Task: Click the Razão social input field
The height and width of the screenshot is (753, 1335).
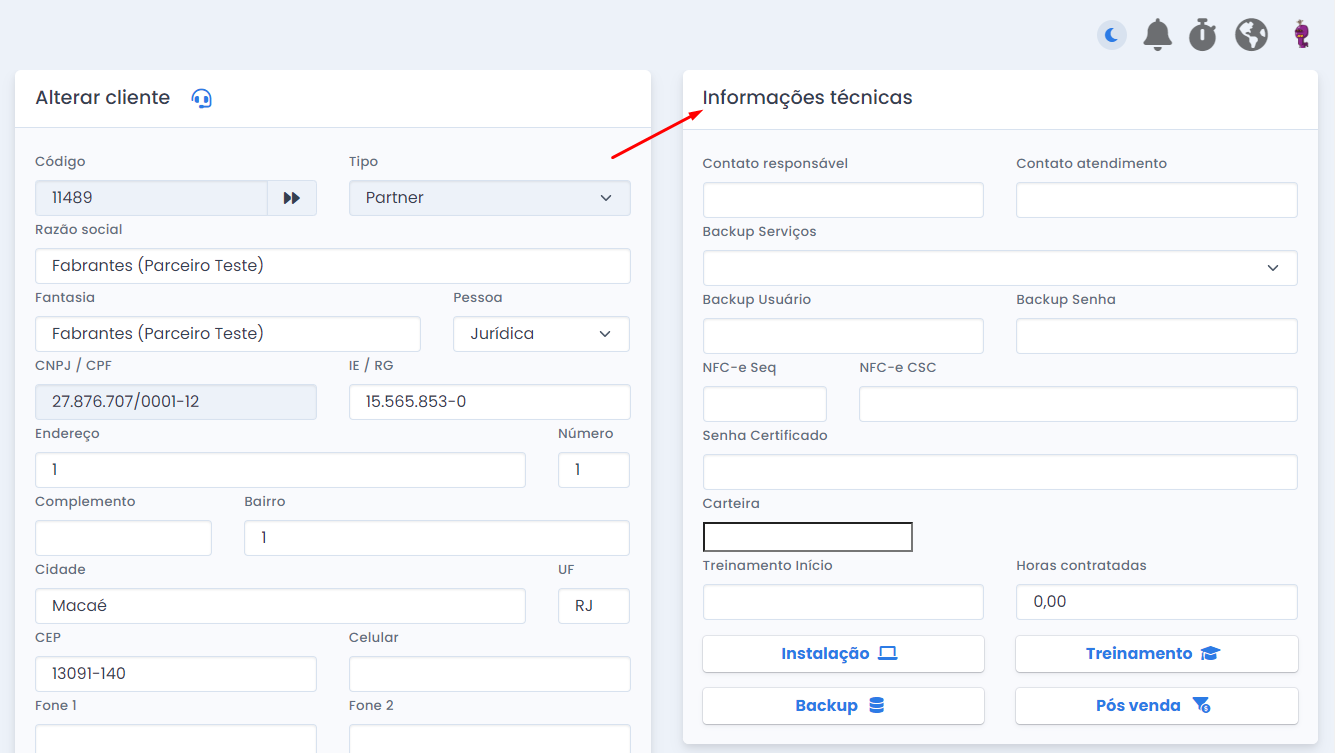Action: tap(332, 266)
